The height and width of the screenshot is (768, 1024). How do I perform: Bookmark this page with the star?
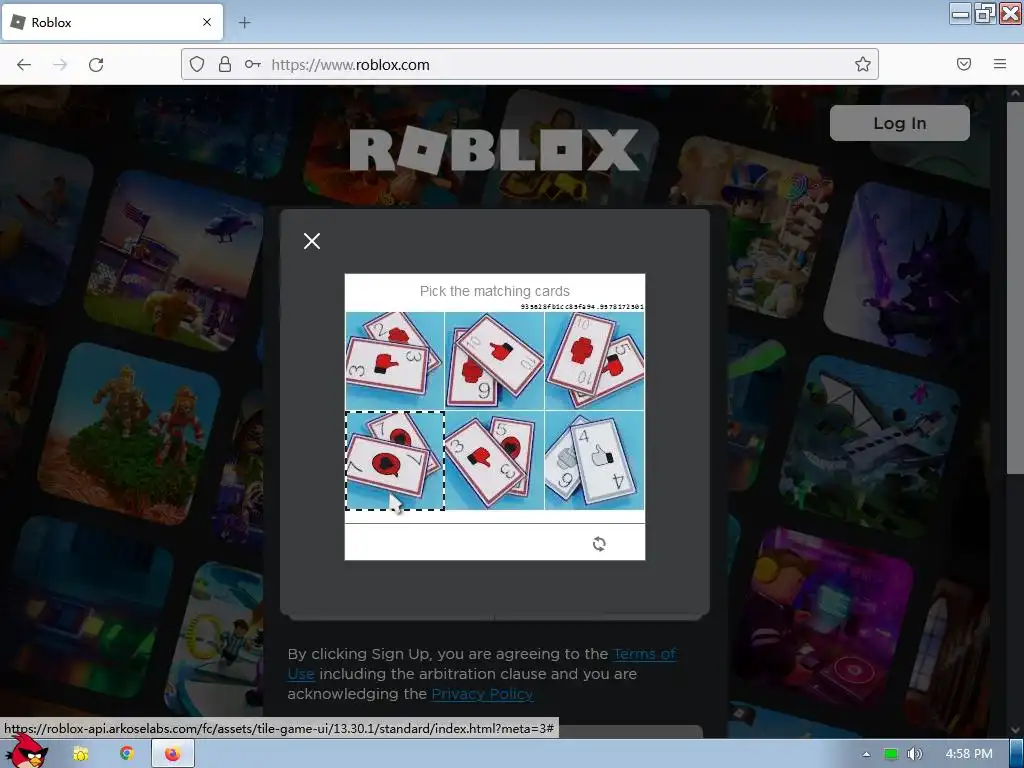[863, 64]
